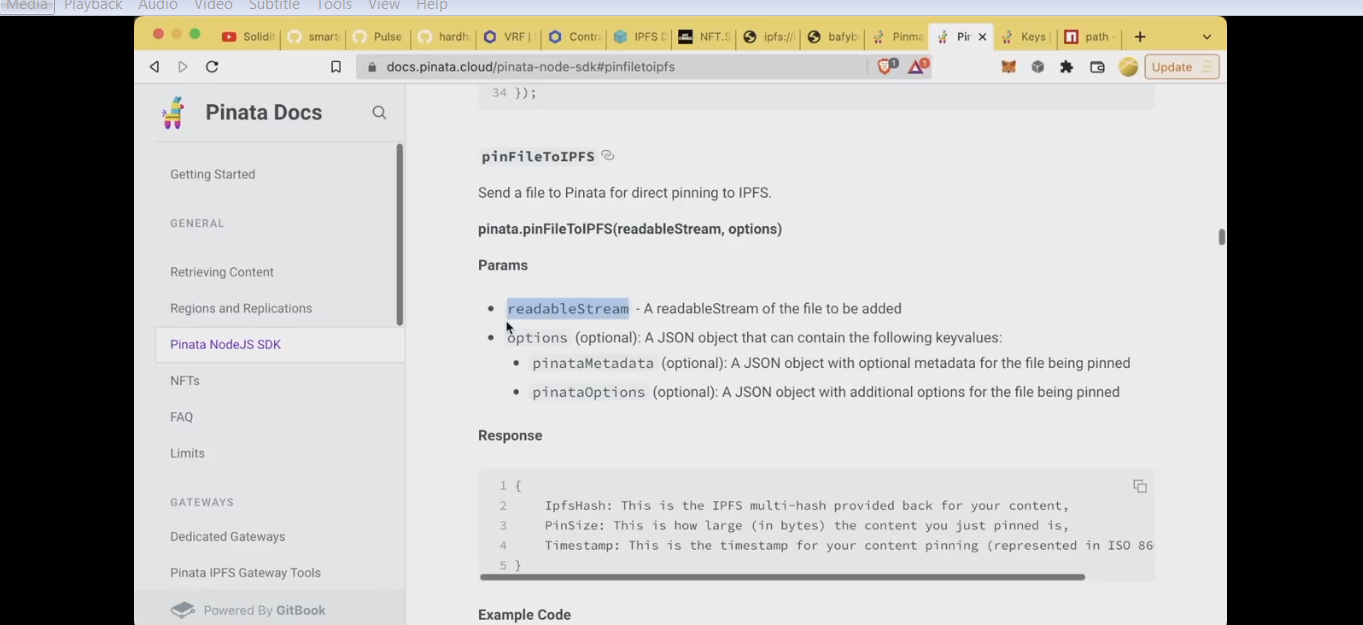This screenshot has width=1363, height=625.
Task: Expand the tab search dropdown arrow
Action: point(1207,37)
